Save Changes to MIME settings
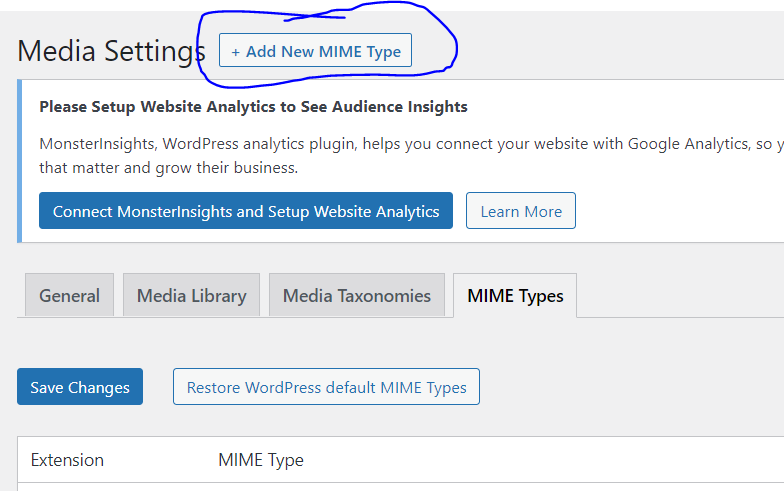The image size is (784, 491). coord(80,386)
